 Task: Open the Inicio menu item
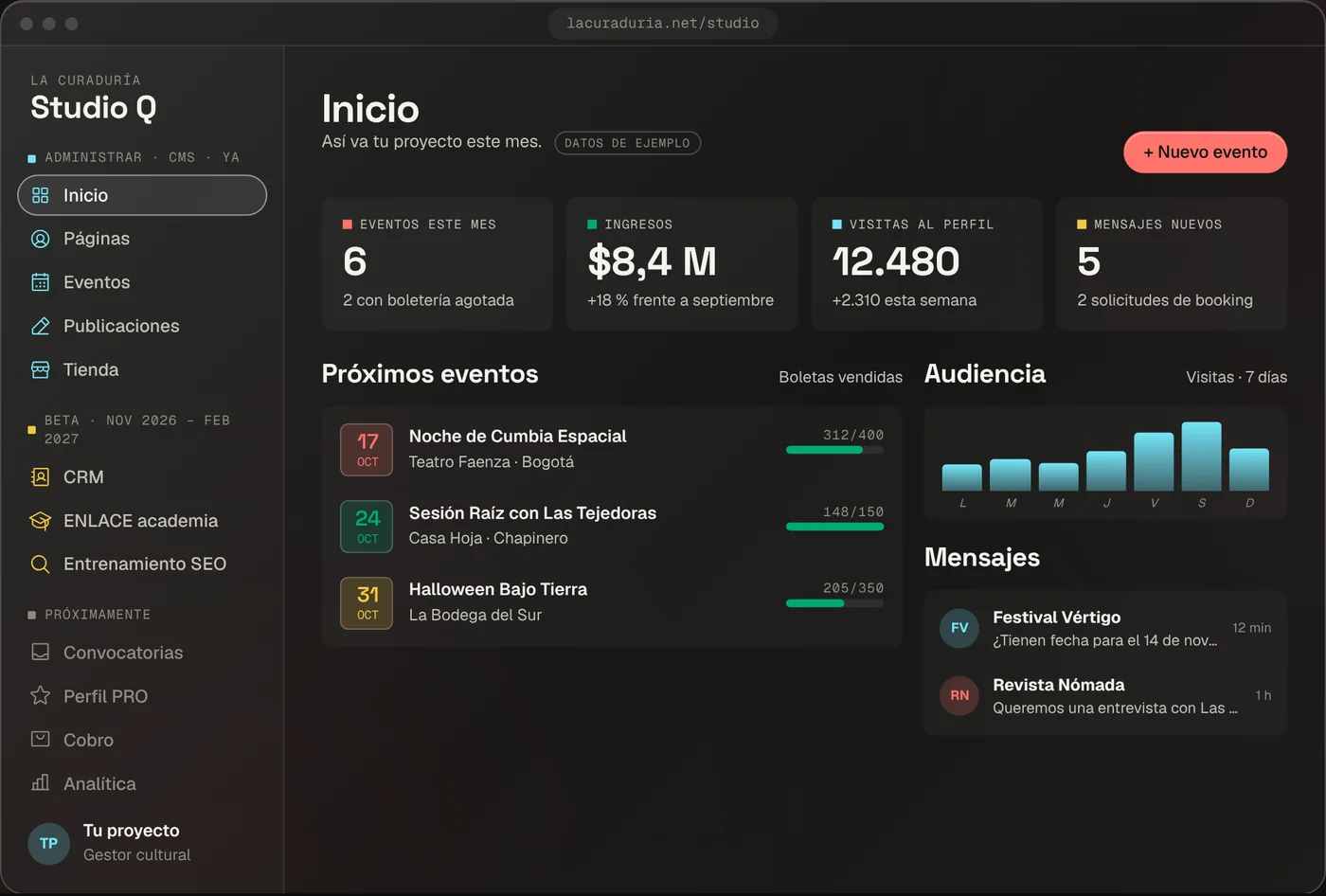click(142, 195)
